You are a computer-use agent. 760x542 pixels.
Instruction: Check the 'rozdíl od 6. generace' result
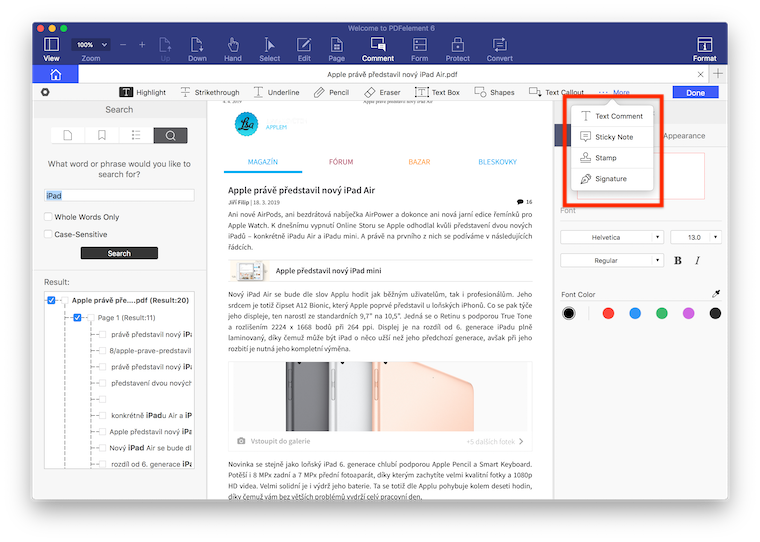[102, 464]
